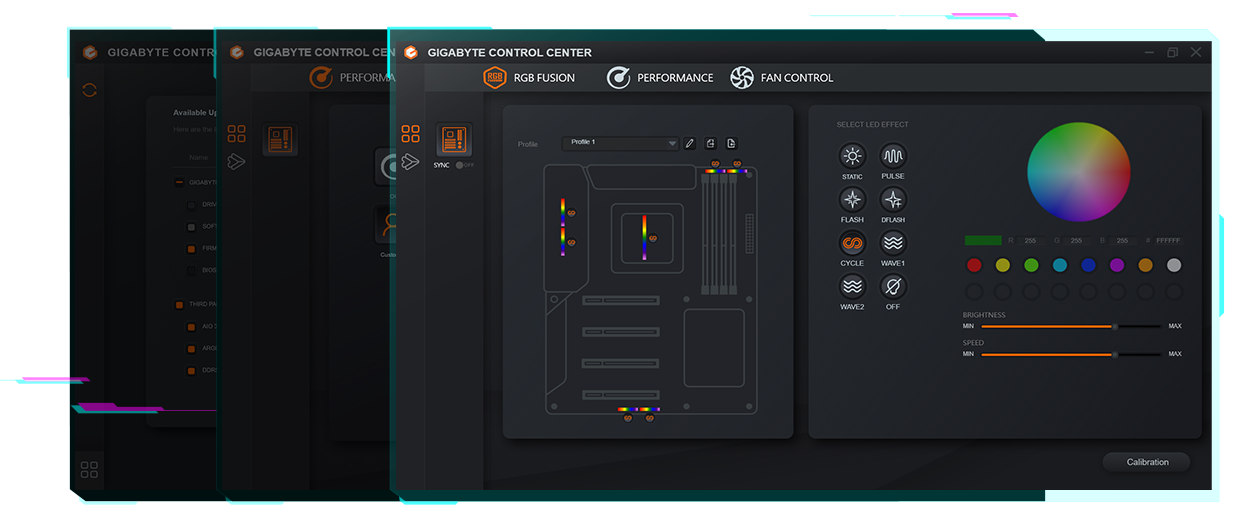Restore down the front window

click(1172, 52)
